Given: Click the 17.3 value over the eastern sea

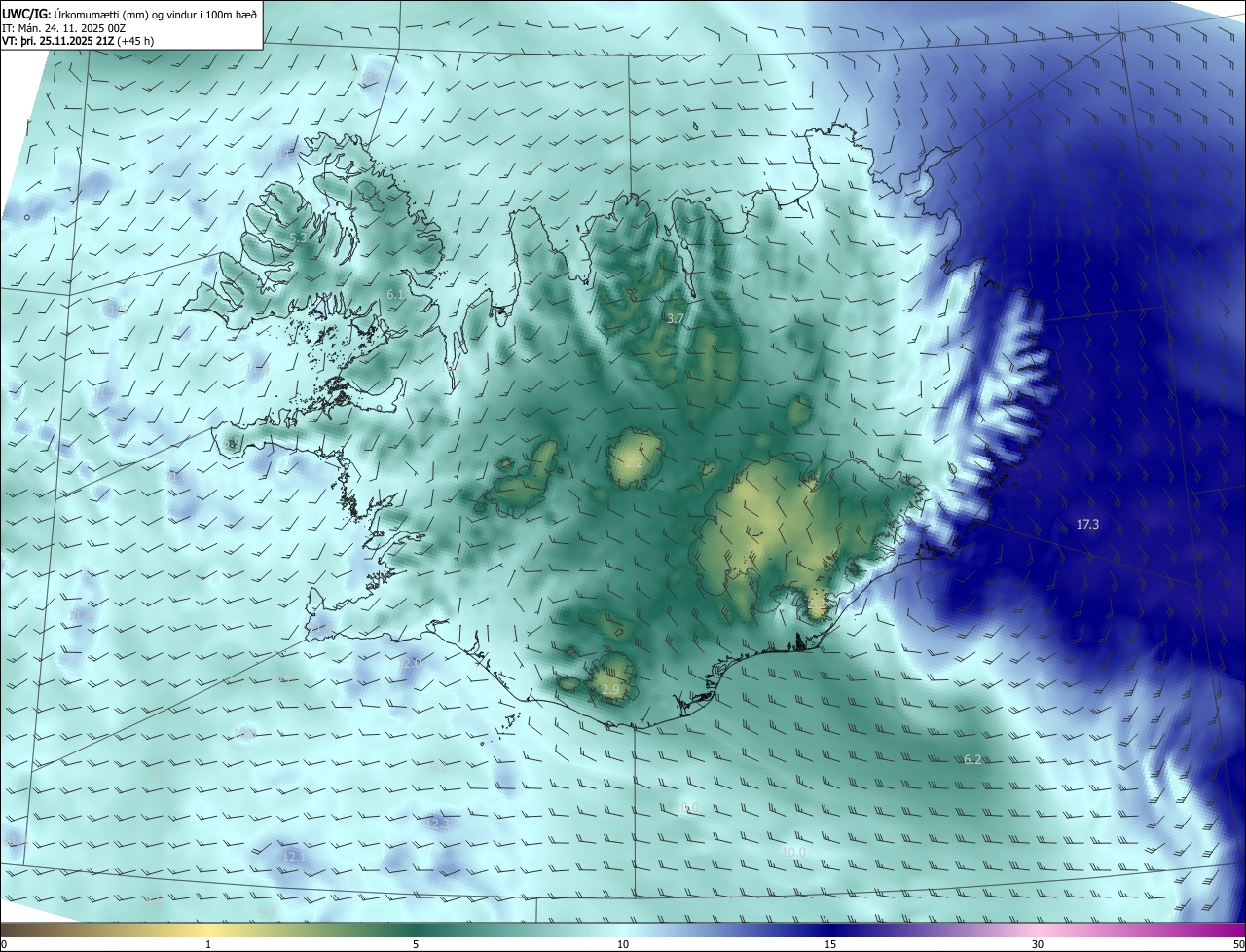Looking at the screenshot, I should point(1087,525).
